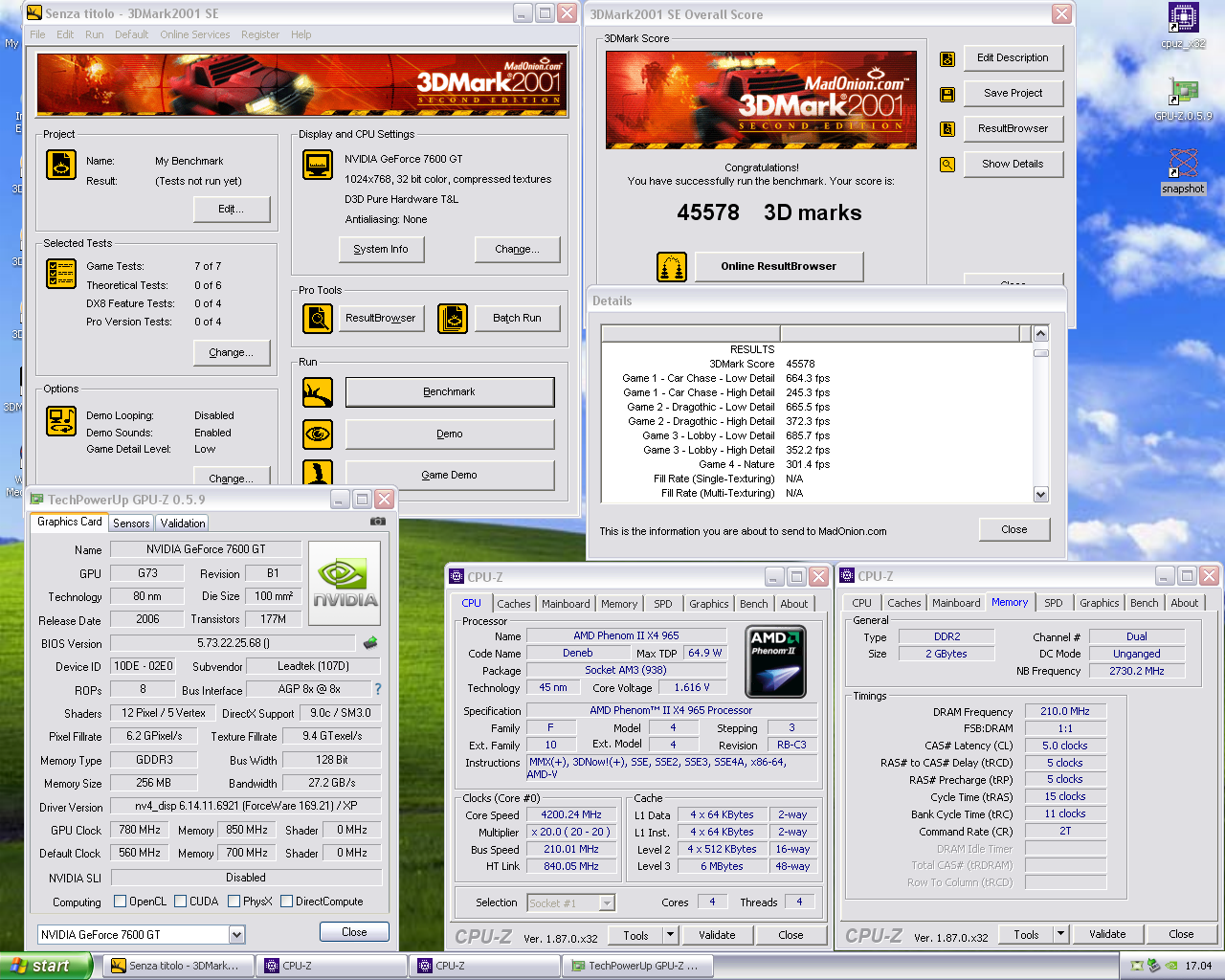This screenshot has height=980, width=1225.
Task: Click the Selected Tests checklist icon
Action: [61, 274]
